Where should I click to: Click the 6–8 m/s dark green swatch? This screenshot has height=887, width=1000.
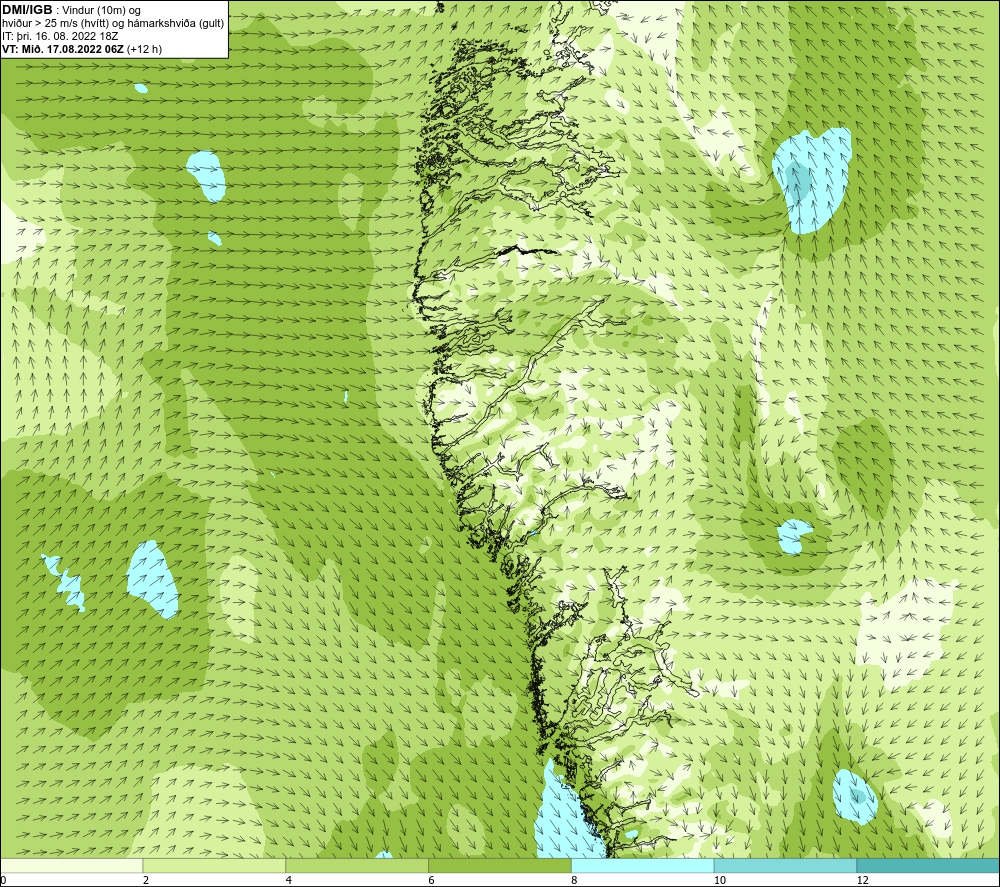click(500, 865)
